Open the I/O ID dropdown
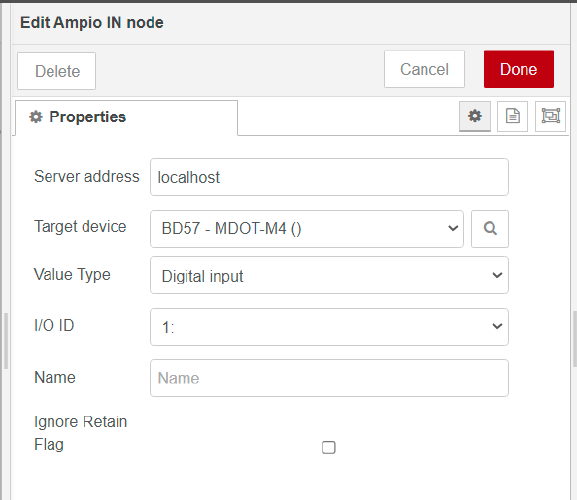577x500 pixels. click(329, 327)
